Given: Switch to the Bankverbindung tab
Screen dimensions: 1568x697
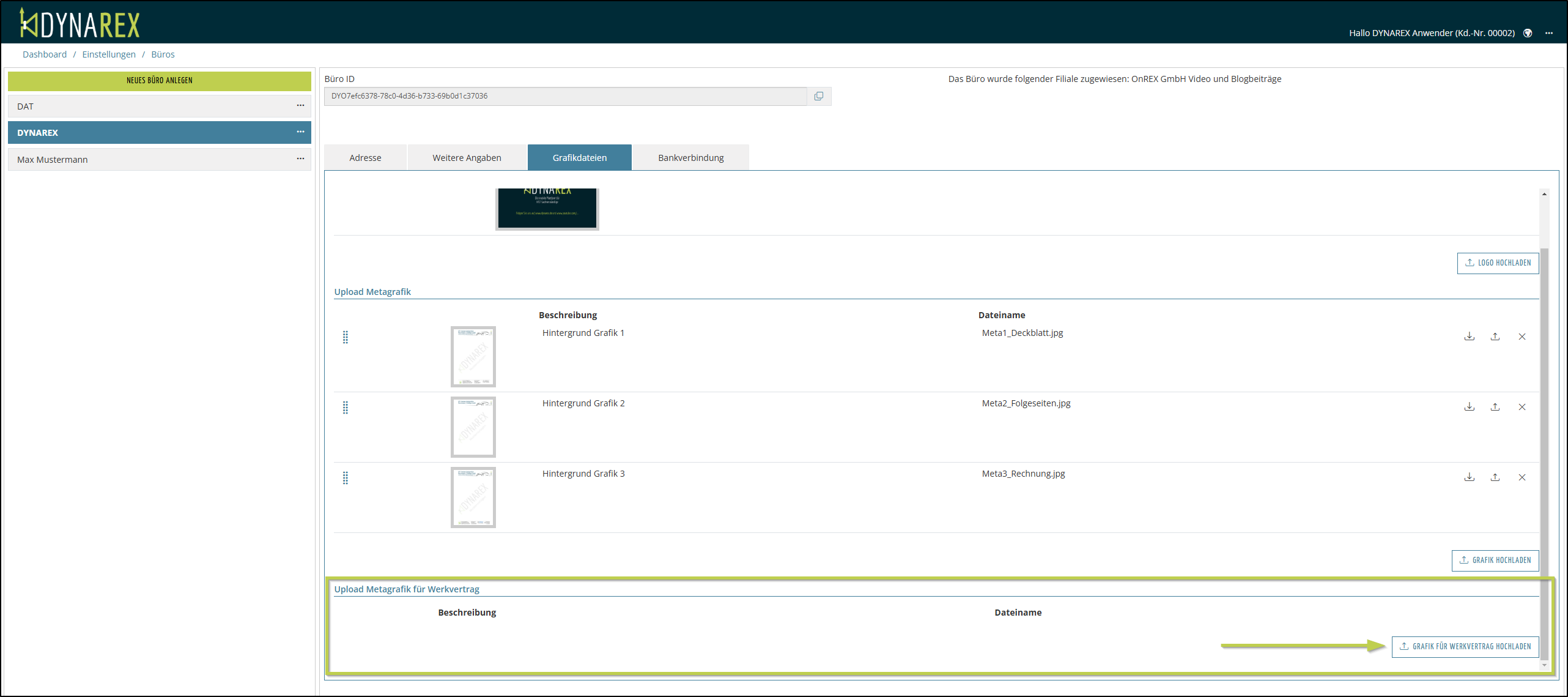Looking at the screenshot, I should click(690, 158).
